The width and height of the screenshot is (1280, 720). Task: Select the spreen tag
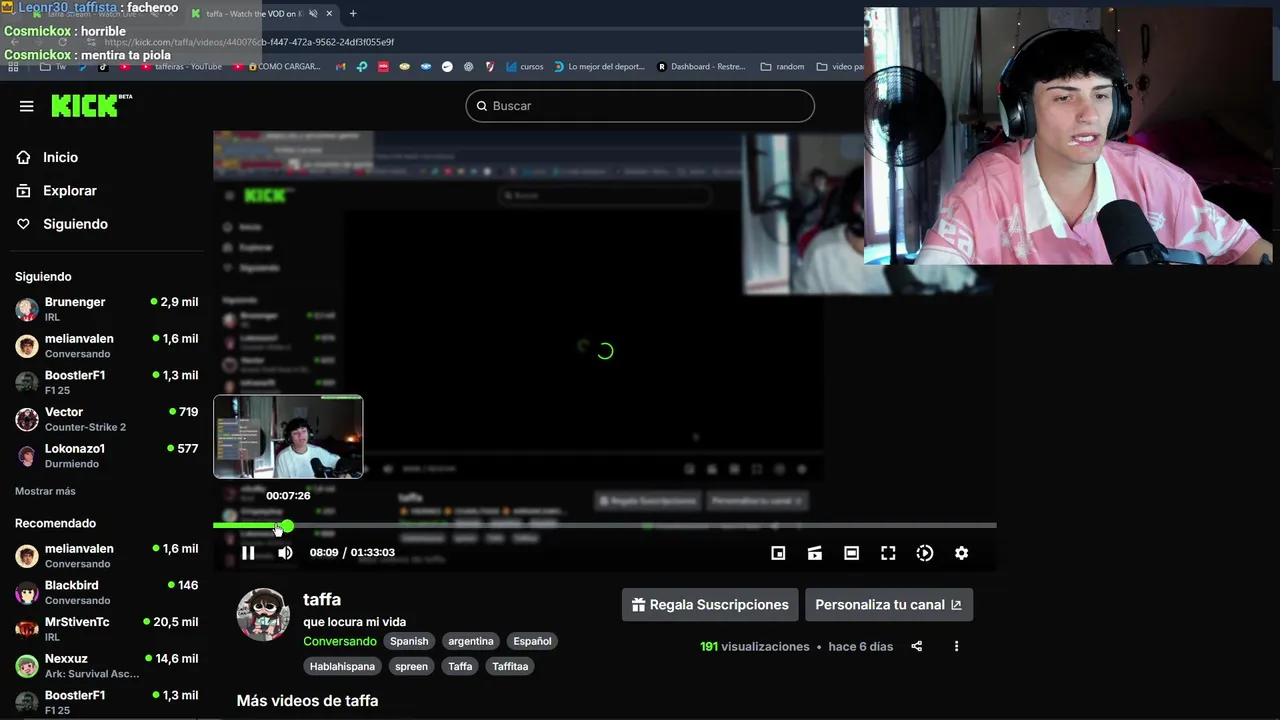pyautogui.click(x=411, y=666)
